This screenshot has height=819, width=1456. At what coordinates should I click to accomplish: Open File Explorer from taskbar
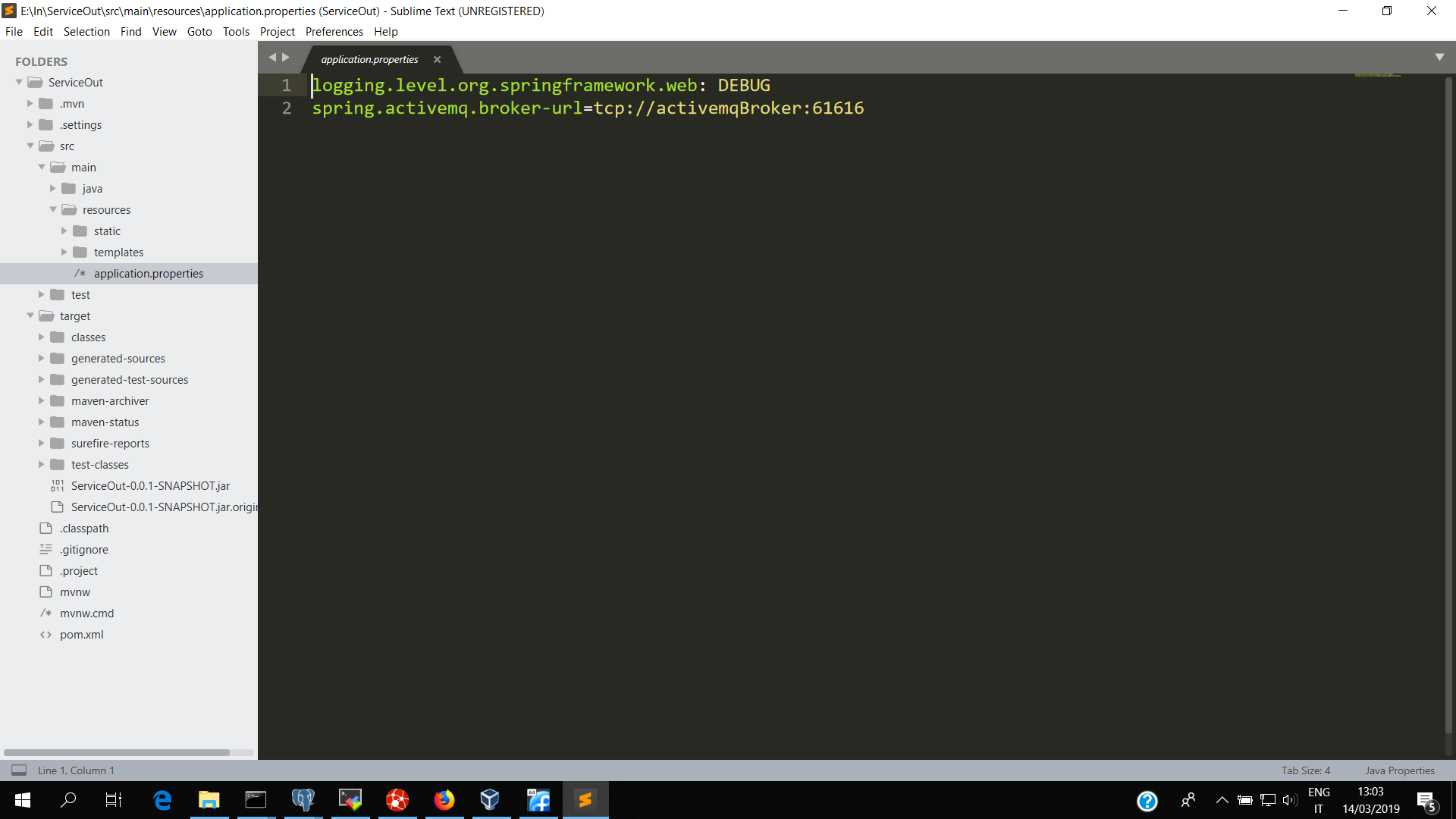click(x=209, y=800)
